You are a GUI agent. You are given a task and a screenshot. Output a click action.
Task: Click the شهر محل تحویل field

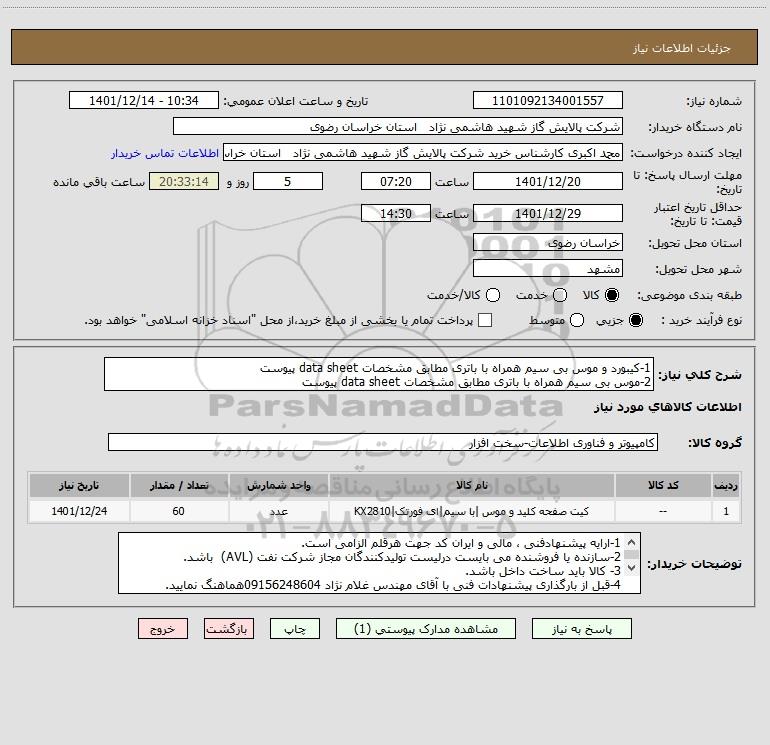click(546, 268)
